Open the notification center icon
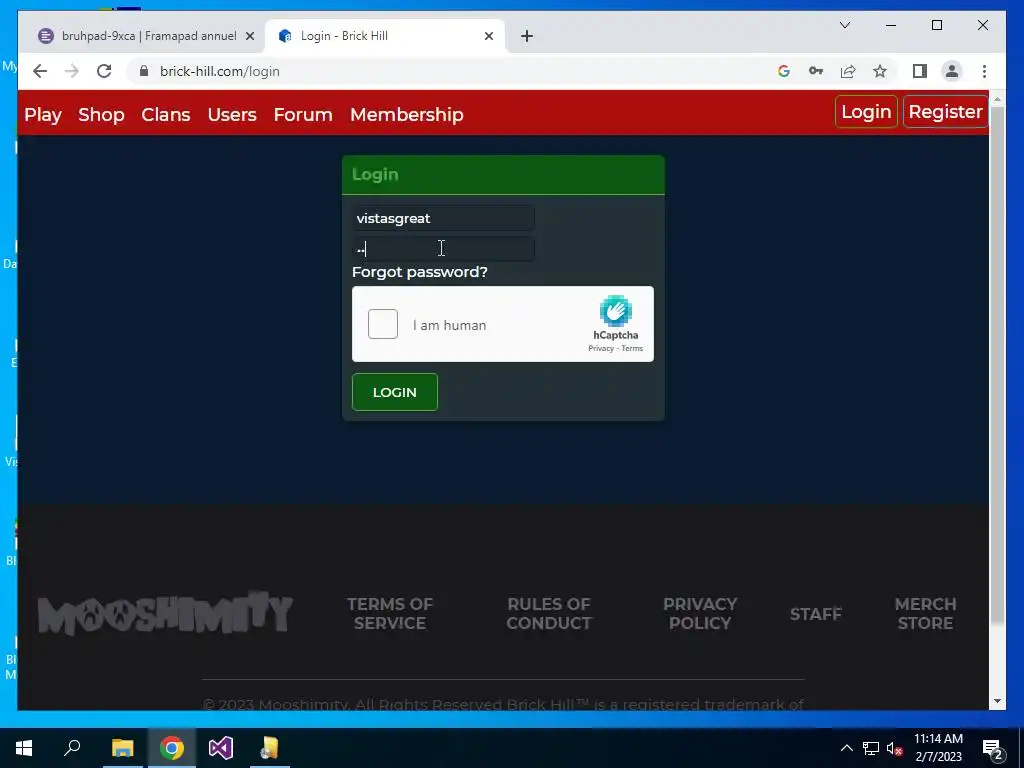 [993, 748]
